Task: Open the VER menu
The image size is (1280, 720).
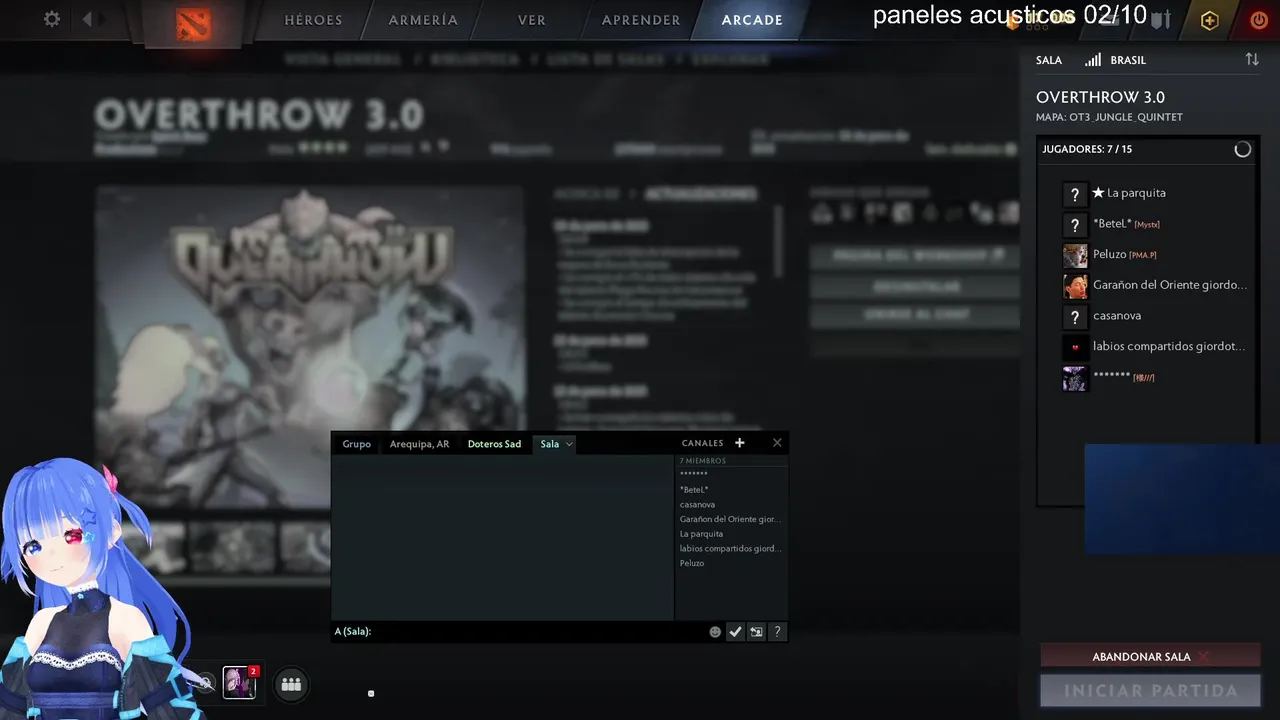Action: click(x=532, y=20)
